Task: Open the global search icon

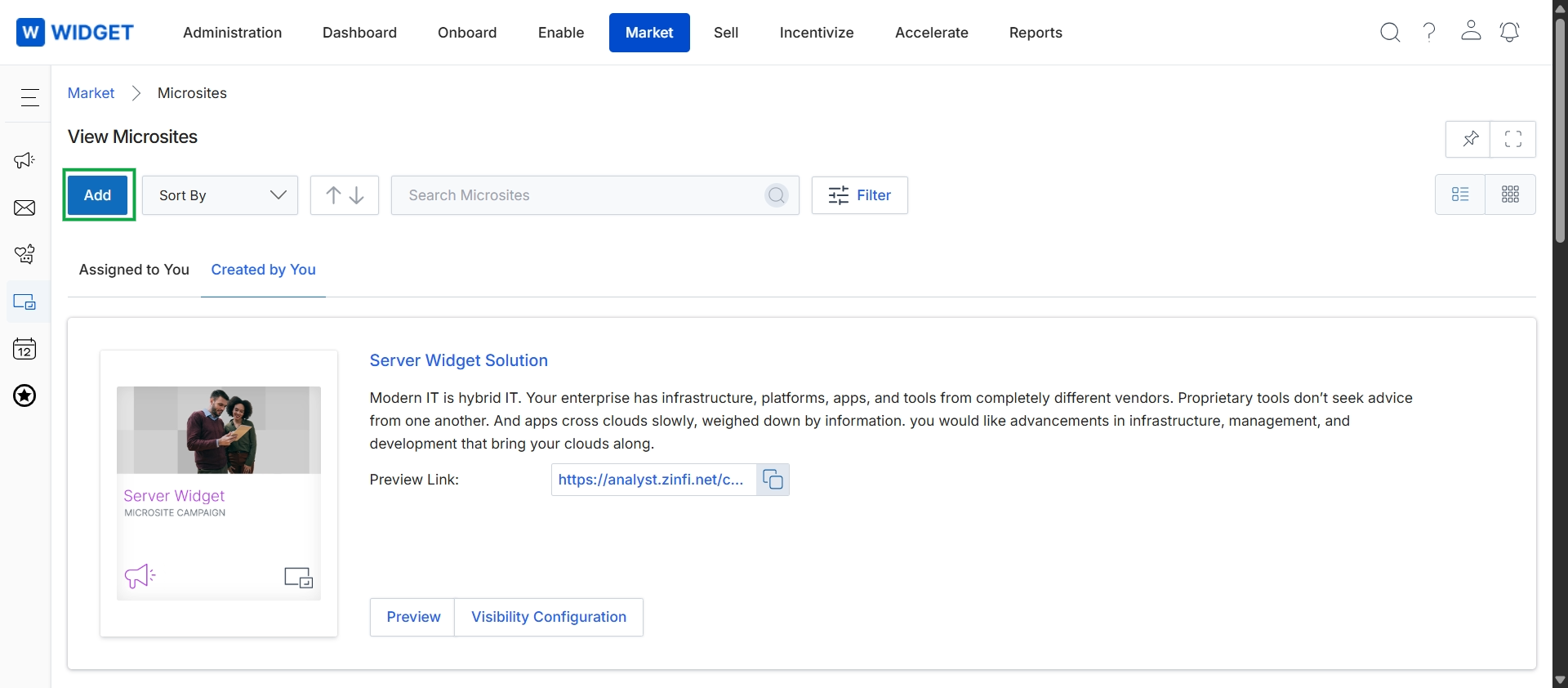Action: (1390, 33)
